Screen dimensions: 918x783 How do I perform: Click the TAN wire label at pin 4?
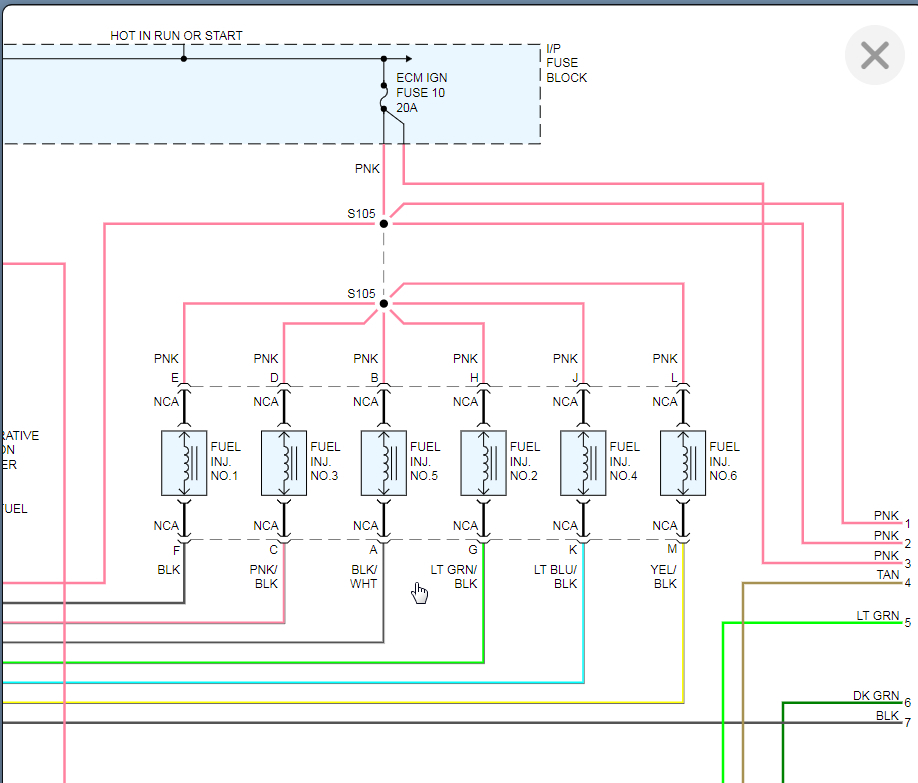(x=887, y=575)
